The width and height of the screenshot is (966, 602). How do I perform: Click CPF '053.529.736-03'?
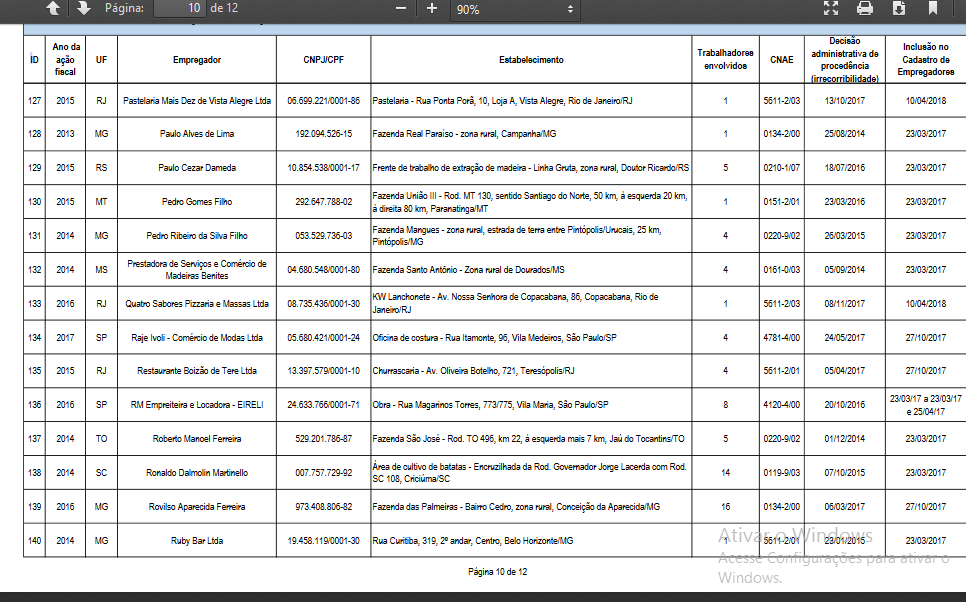pos(323,235)
